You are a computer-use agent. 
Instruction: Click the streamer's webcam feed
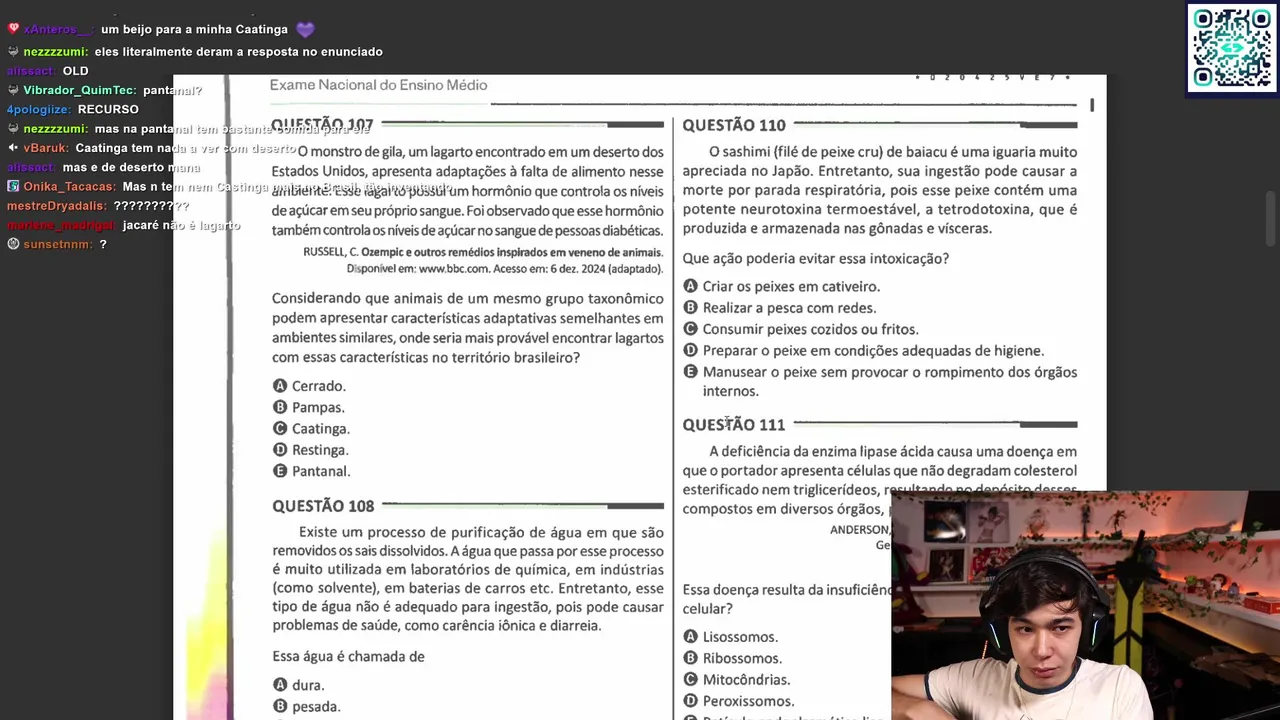pos(1085,605)
